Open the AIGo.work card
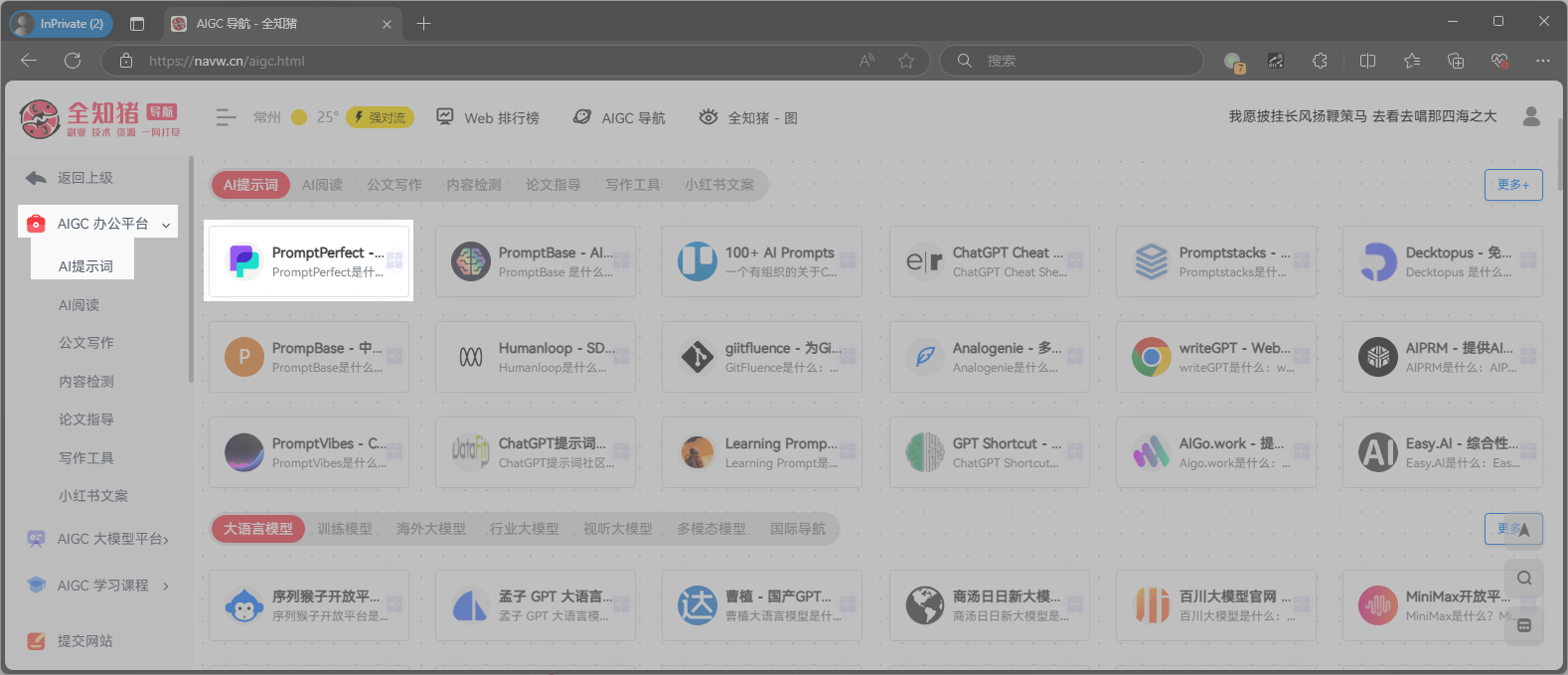 click(x=1216, y=452)
